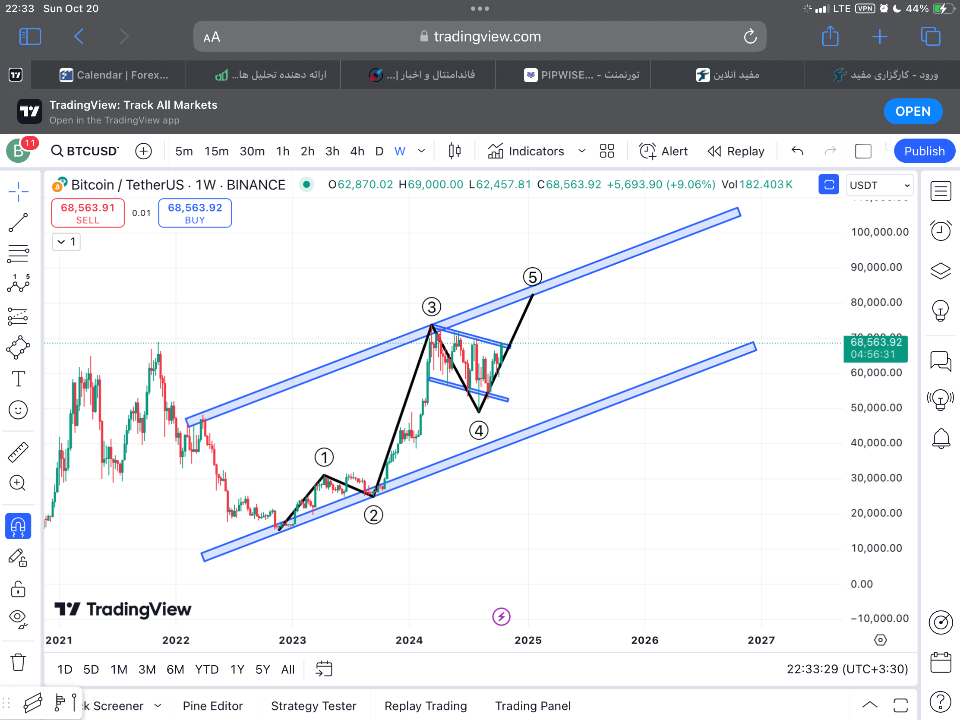Maximize the bottom panel icon
The height and width of the screenshot is (720, 960).
click(x=901, y=705)
